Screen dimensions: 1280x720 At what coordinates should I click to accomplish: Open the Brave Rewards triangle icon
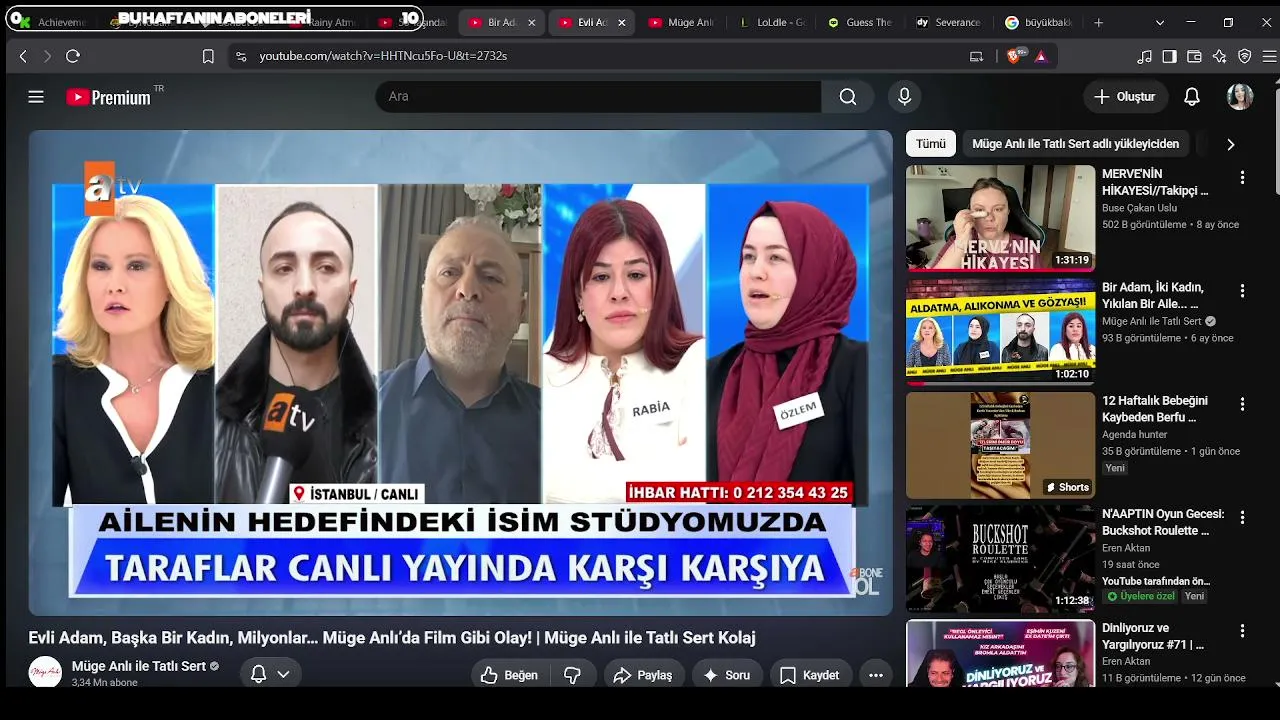click(1041, 57)
